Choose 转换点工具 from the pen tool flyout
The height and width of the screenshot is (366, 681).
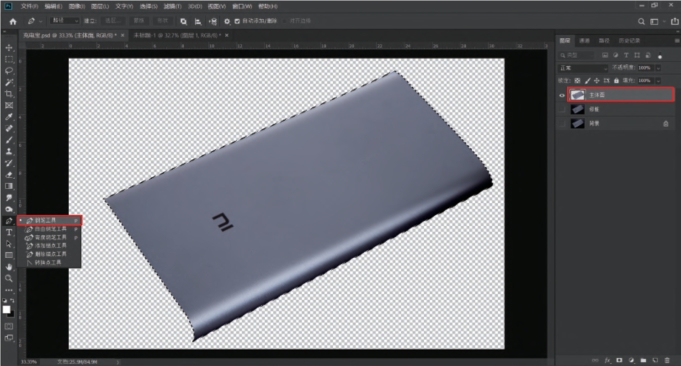48,263
